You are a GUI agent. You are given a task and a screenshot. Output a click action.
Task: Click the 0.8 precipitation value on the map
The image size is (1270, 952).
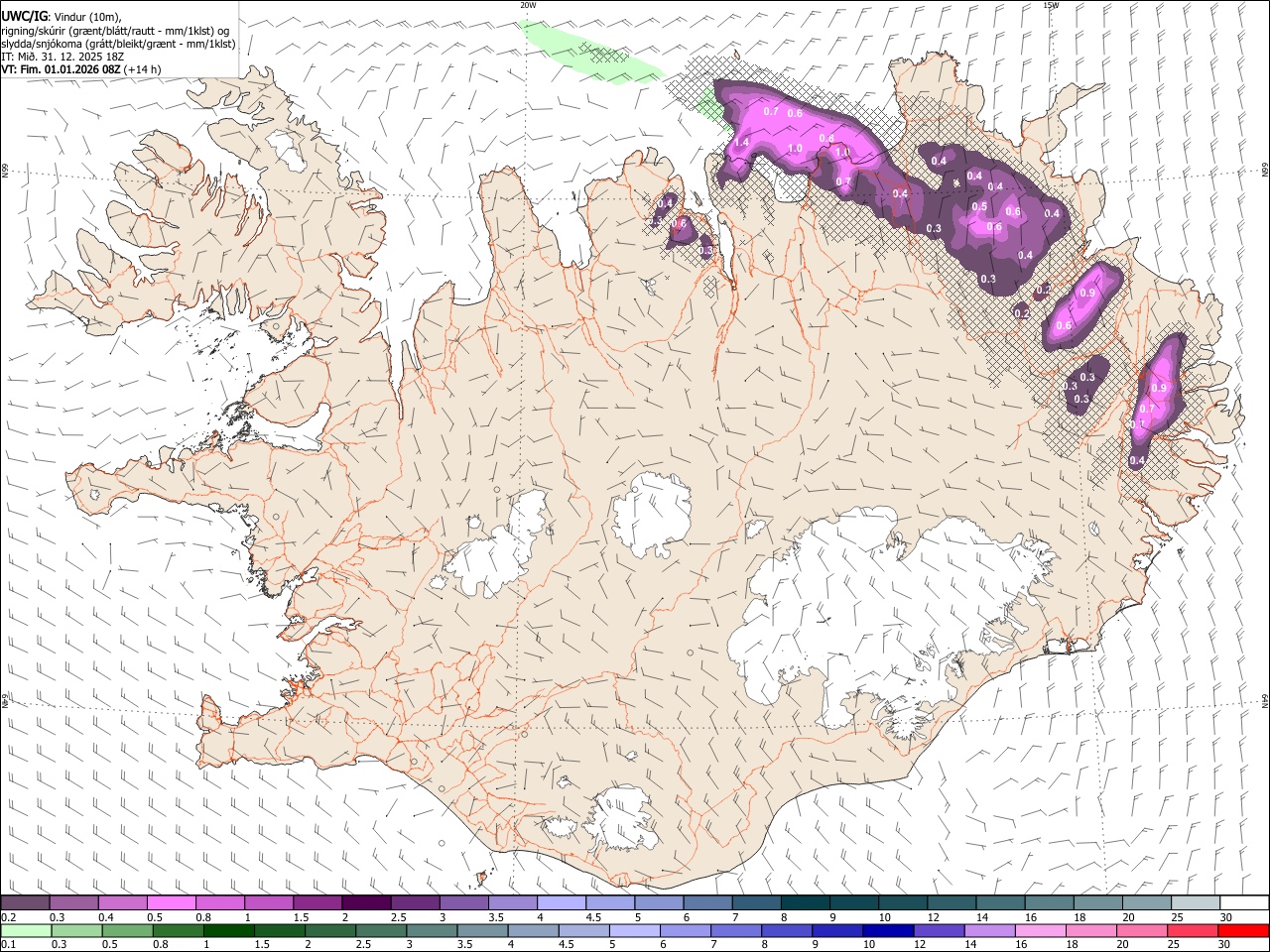(x=825, y=138)
